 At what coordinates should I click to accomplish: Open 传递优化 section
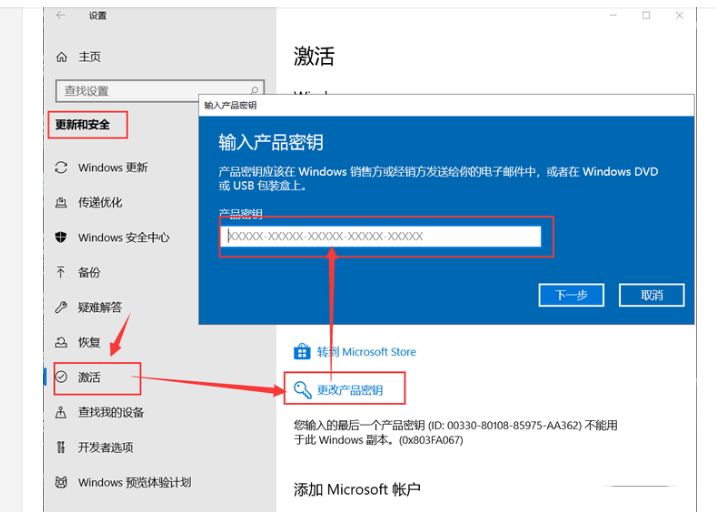coord(100,202)
